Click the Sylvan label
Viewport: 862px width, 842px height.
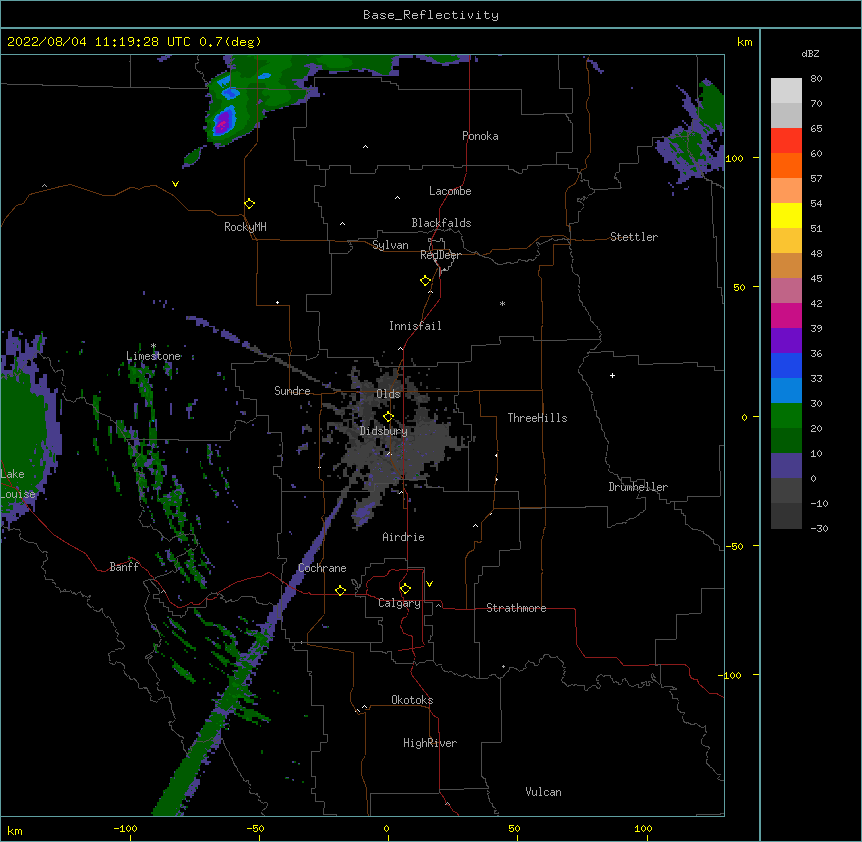click(x=390, y=245)
